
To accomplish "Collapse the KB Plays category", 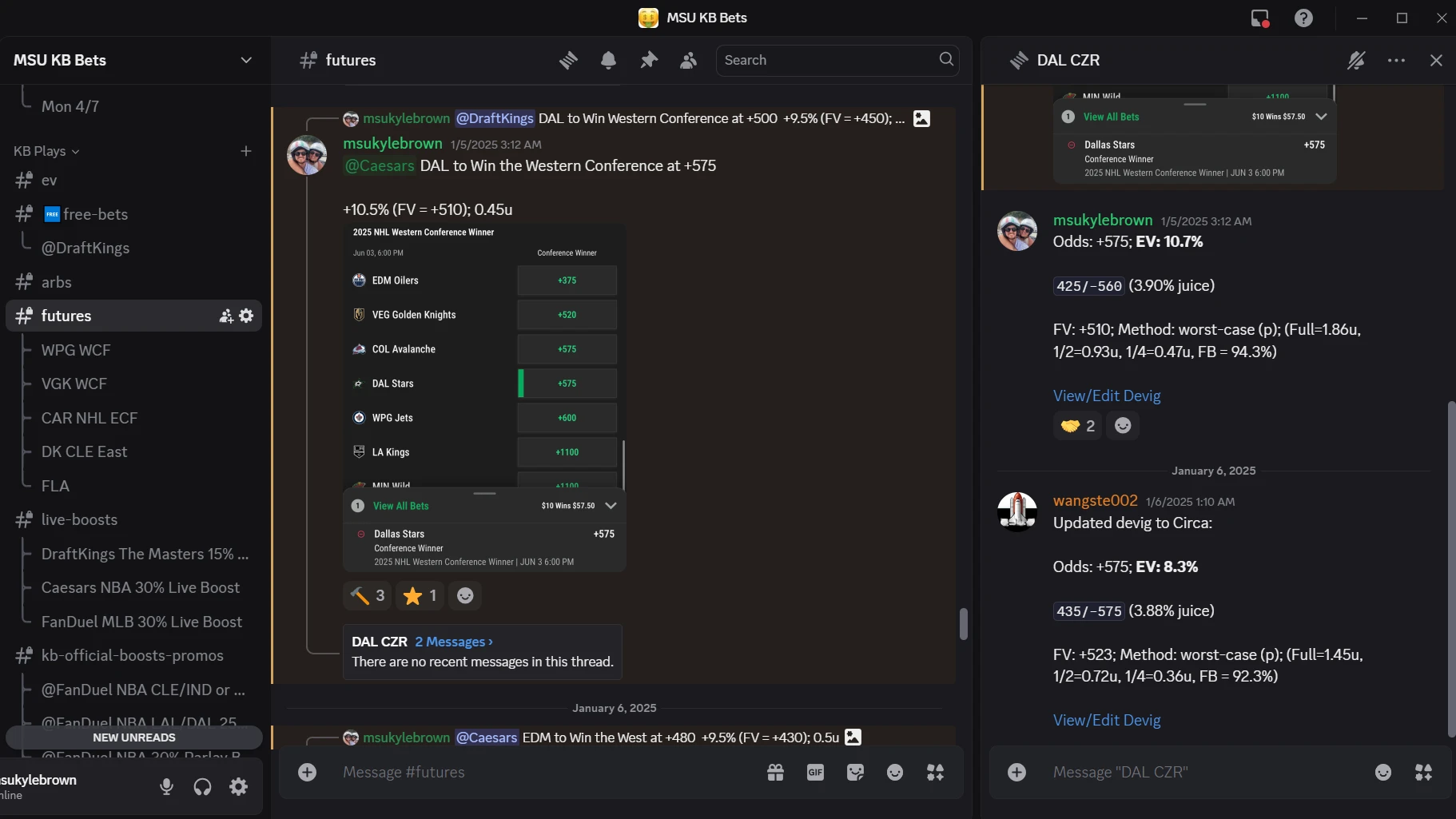I will [x=46, y=151].
